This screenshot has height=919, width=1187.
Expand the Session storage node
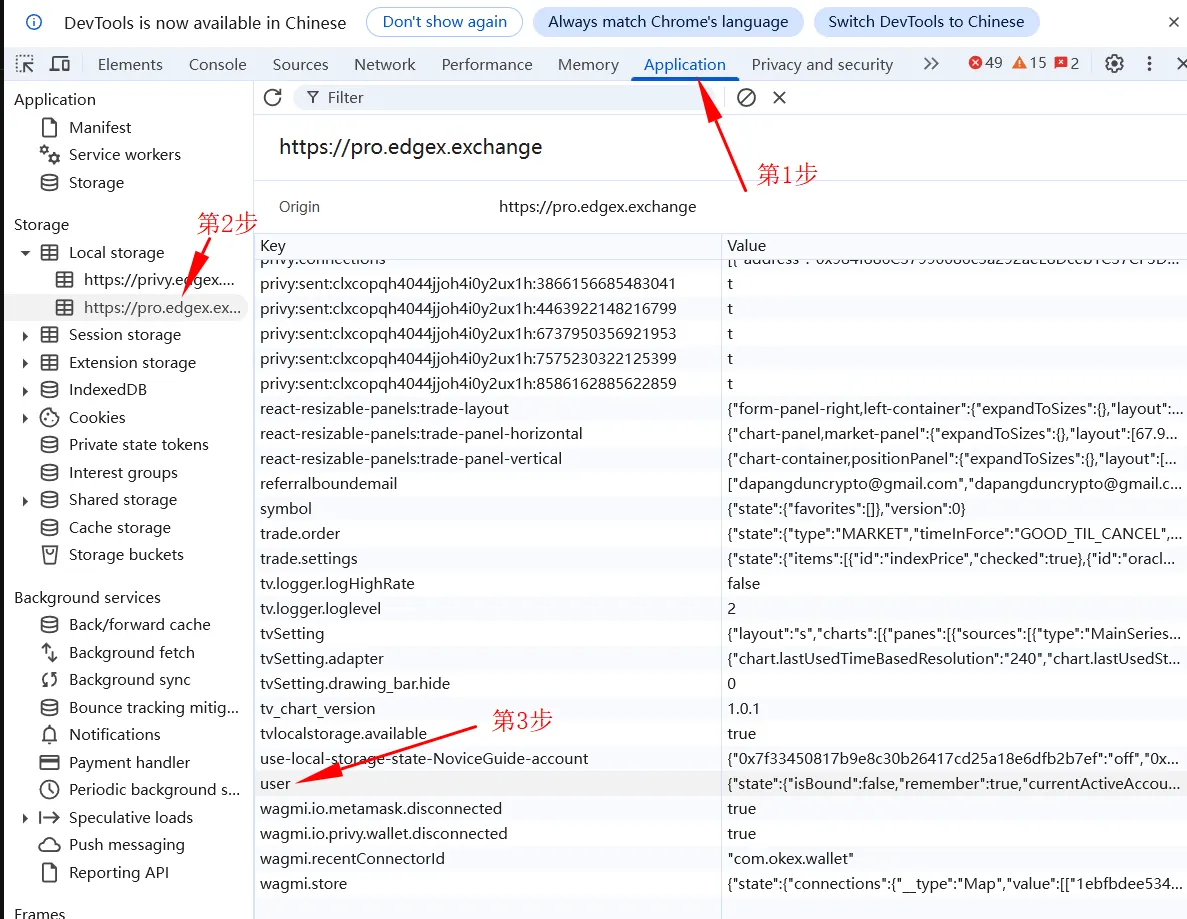(24, 334)
